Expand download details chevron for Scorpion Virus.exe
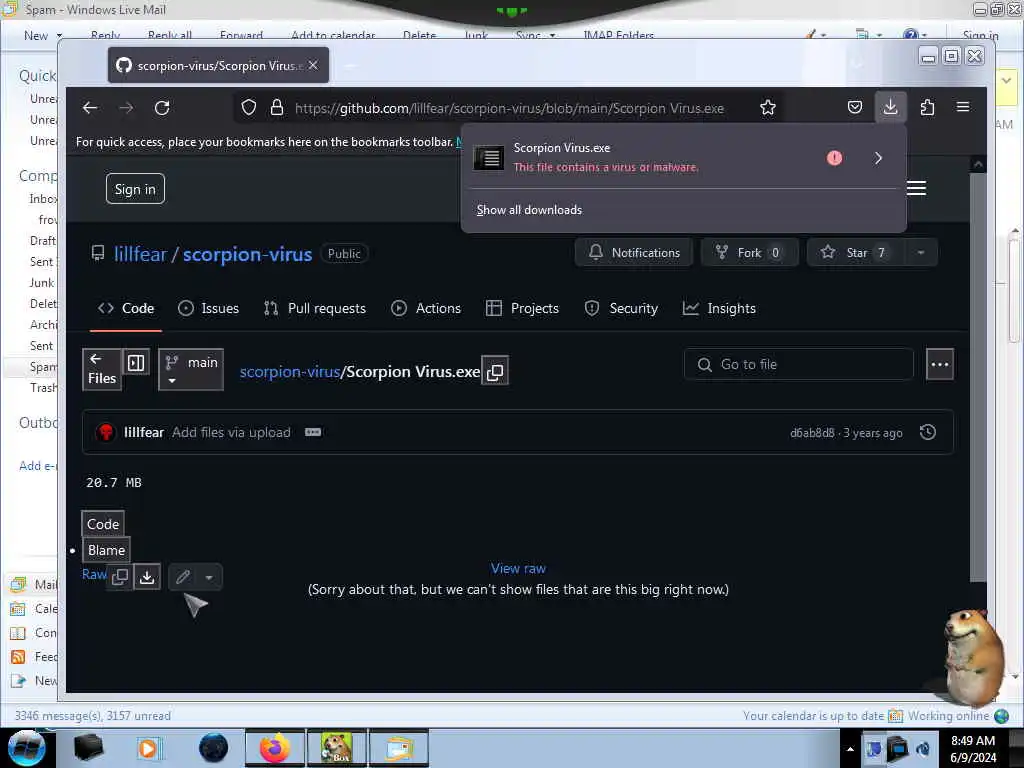 878,158
